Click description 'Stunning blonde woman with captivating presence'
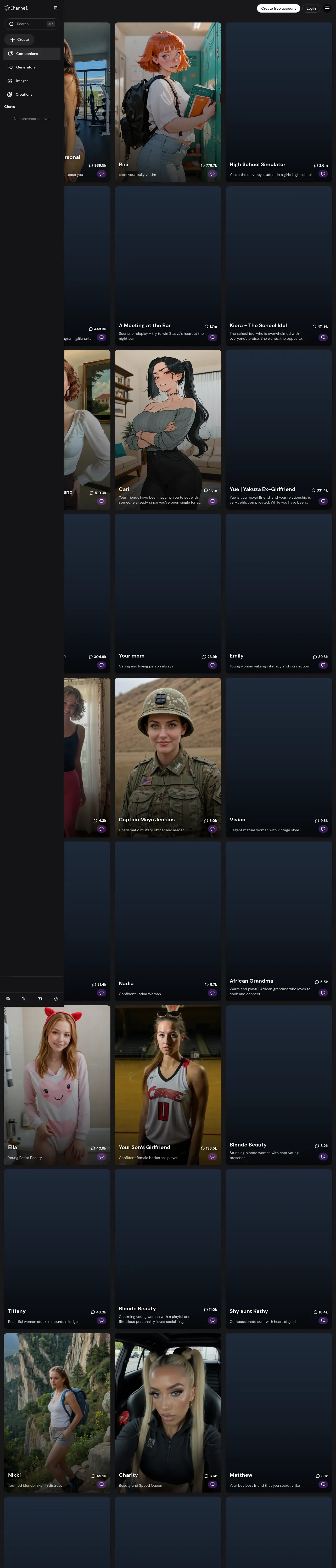The height and width of the screenshot is (1568, 336). coord(264,1155)
